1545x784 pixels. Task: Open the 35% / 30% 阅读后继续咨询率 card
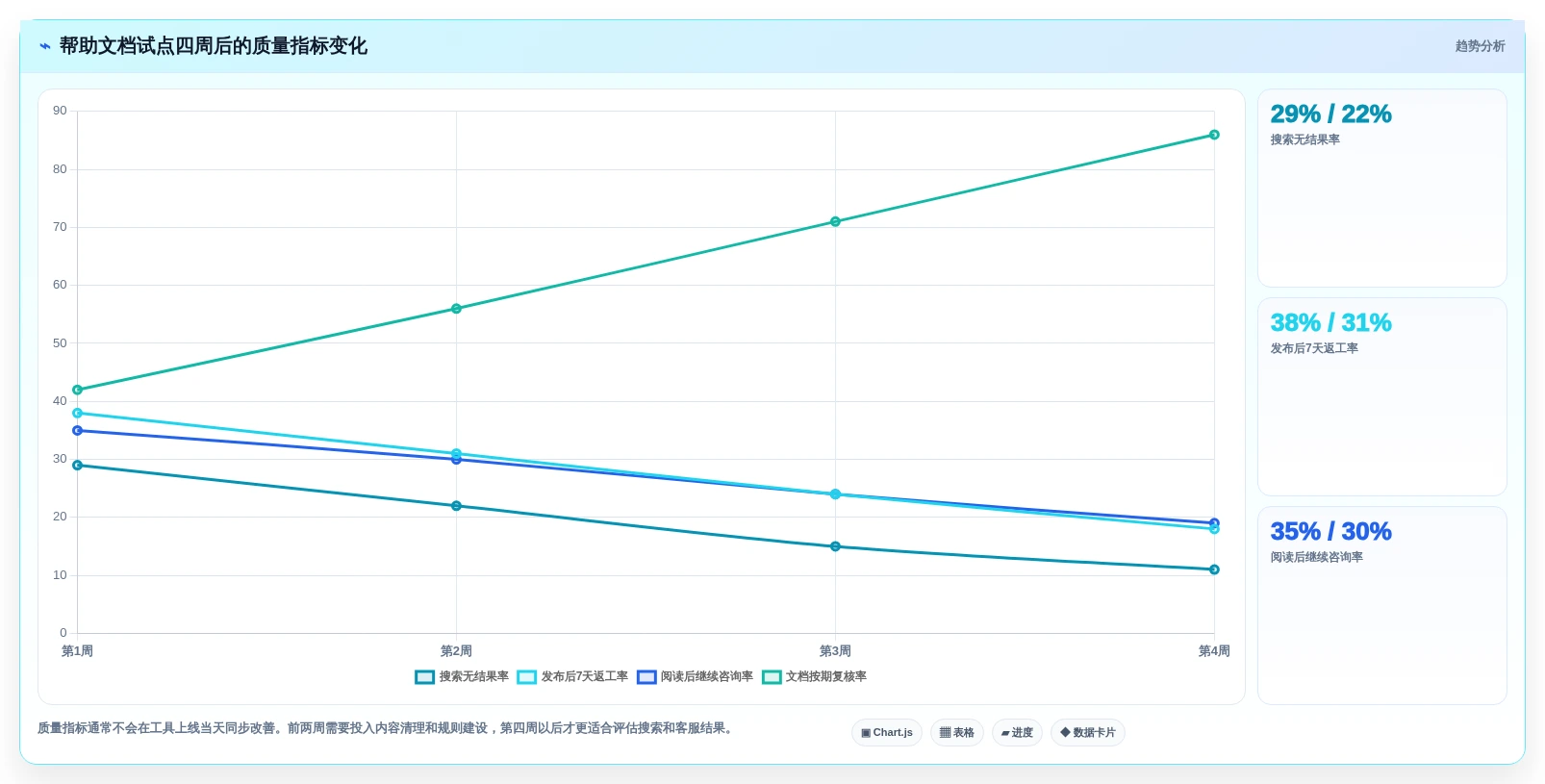click(1382, 606)
